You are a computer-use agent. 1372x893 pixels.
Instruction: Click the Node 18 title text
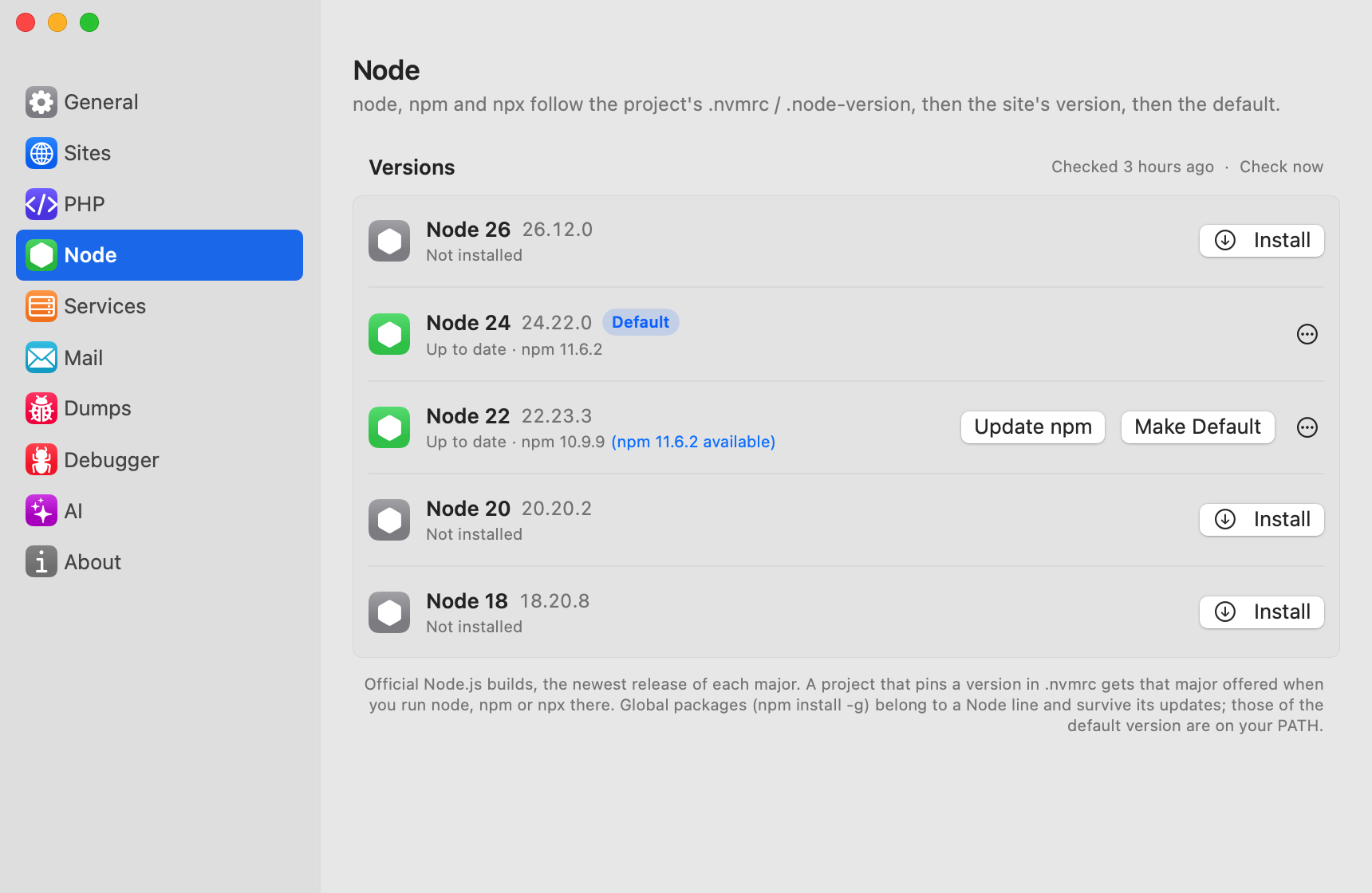click(x=467, y=601)
